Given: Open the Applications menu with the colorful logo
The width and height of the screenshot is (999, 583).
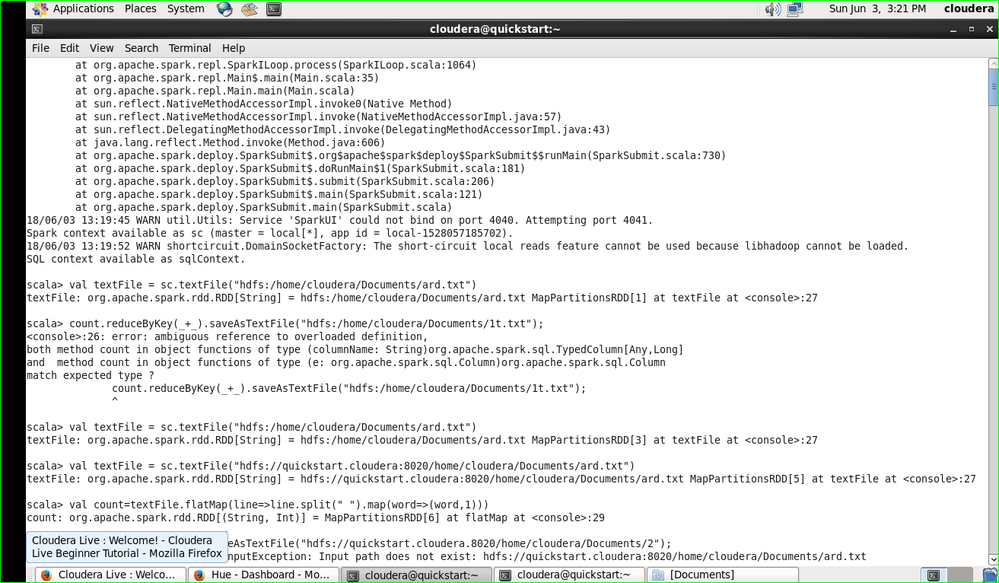Looking at the screenshot, I should (73, 9).
